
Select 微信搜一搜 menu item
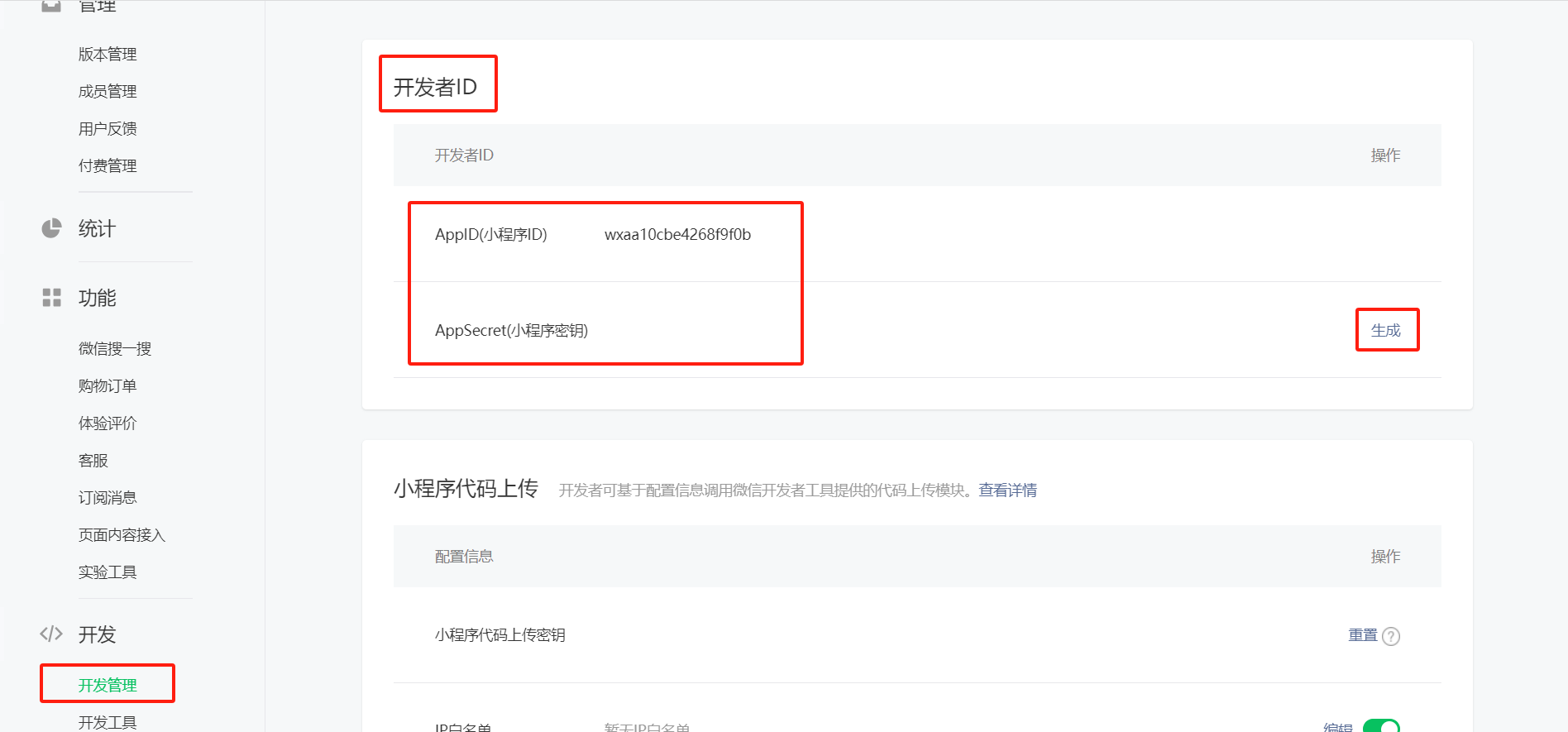pos(115,349)
